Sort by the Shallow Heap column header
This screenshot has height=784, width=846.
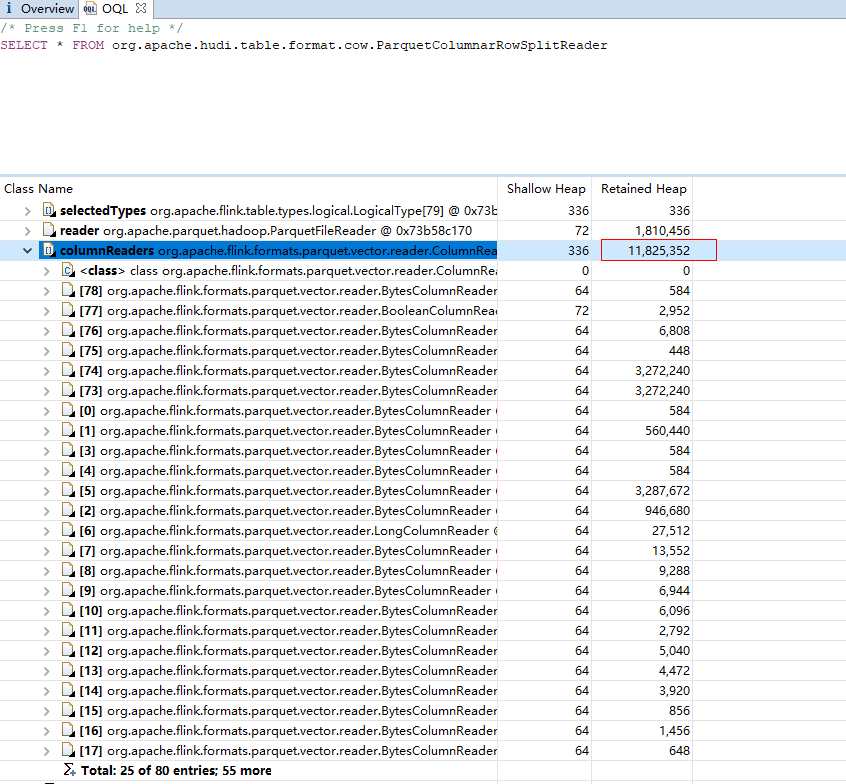546,189
